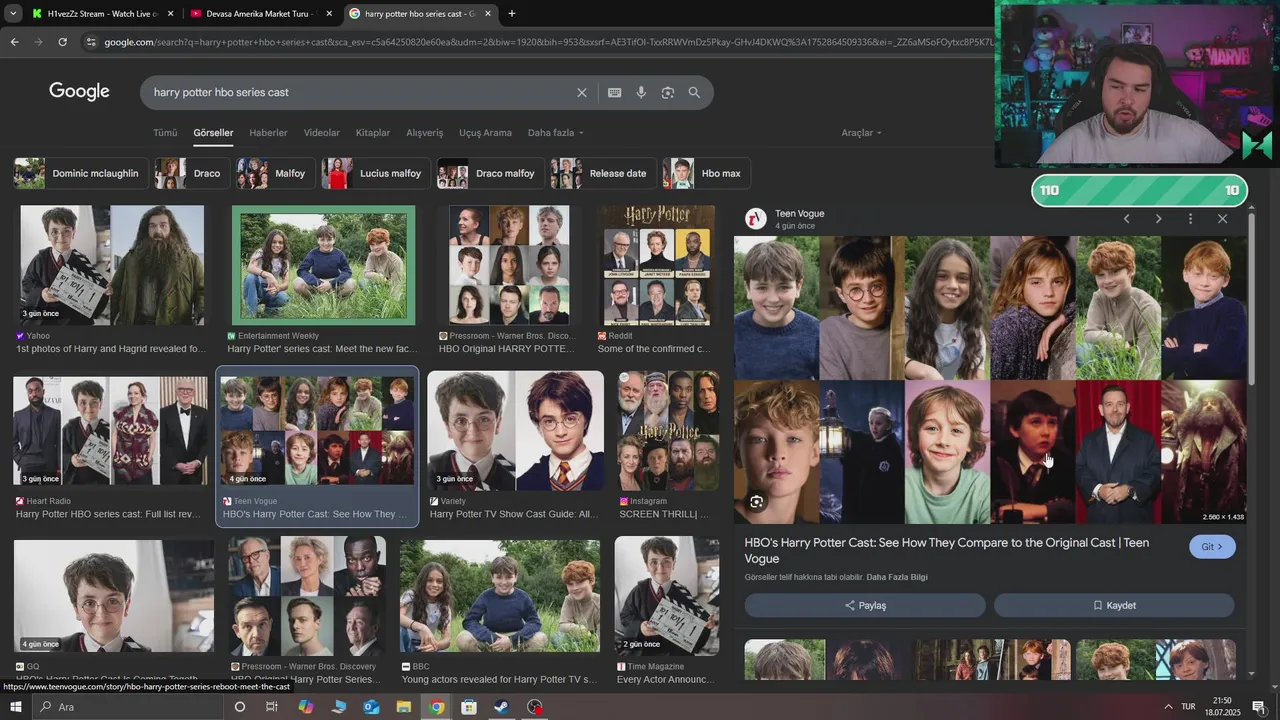Viewport: 1280px width, 720px height.
Task: Expand the Araçlar tools dropdown
Action: [x=861, y=132]
